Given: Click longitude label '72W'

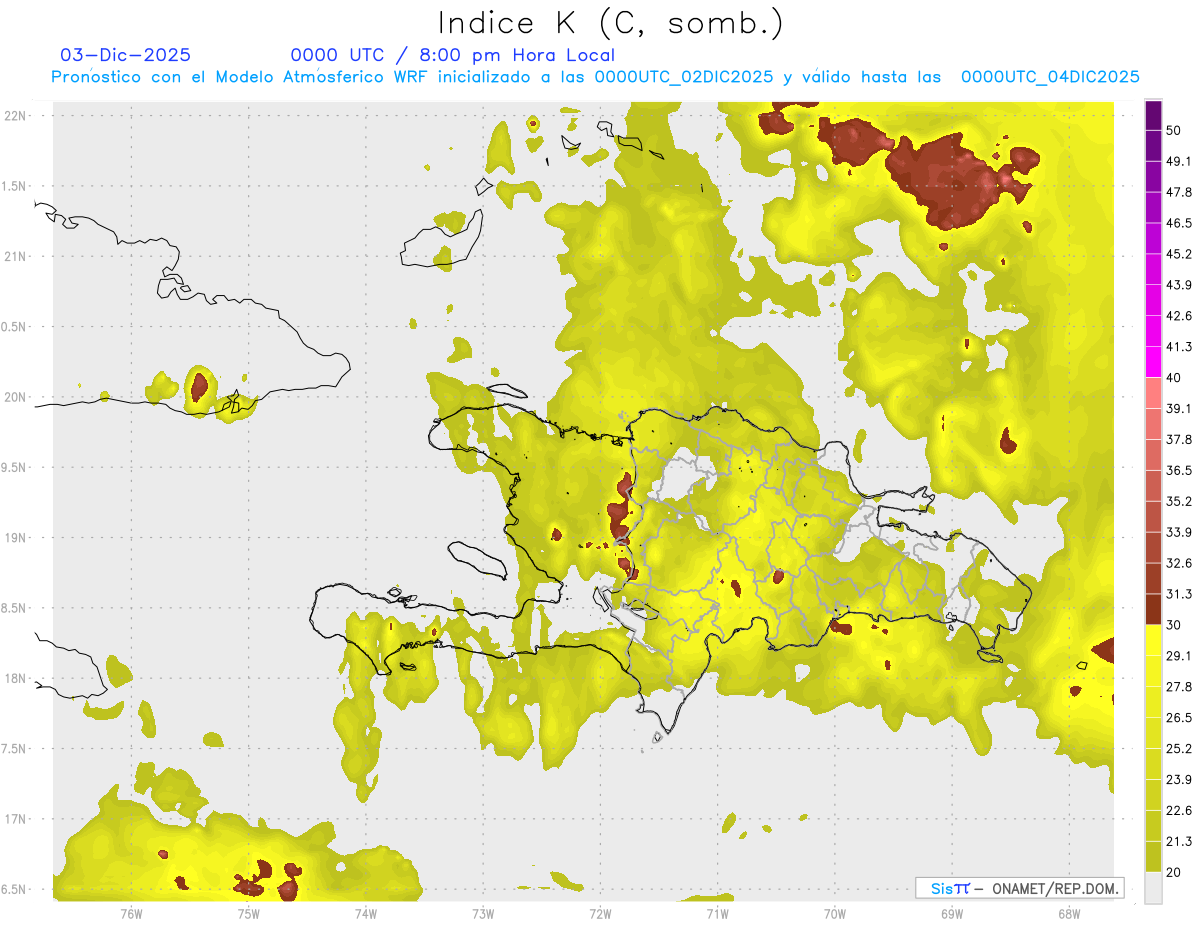Looking at the screenshot, I should [x=600, y=913].
